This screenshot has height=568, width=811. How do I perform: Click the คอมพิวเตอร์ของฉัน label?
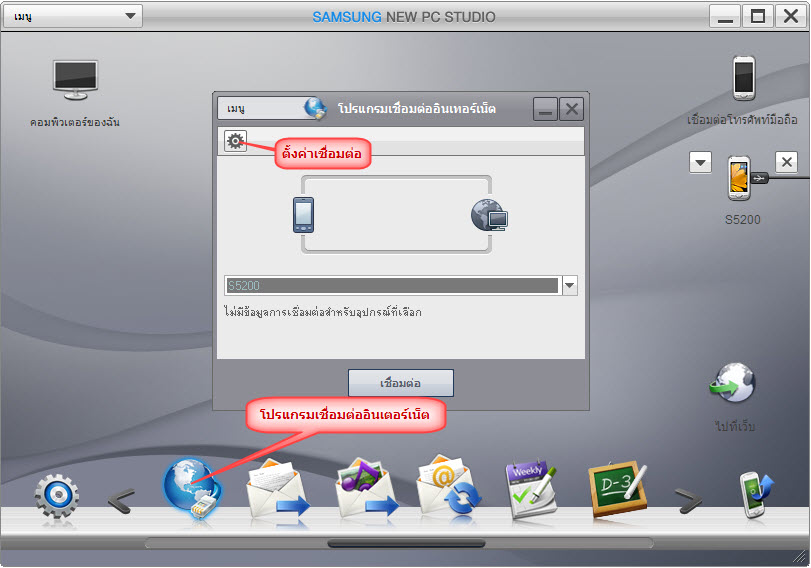click(x=75, y=122)
